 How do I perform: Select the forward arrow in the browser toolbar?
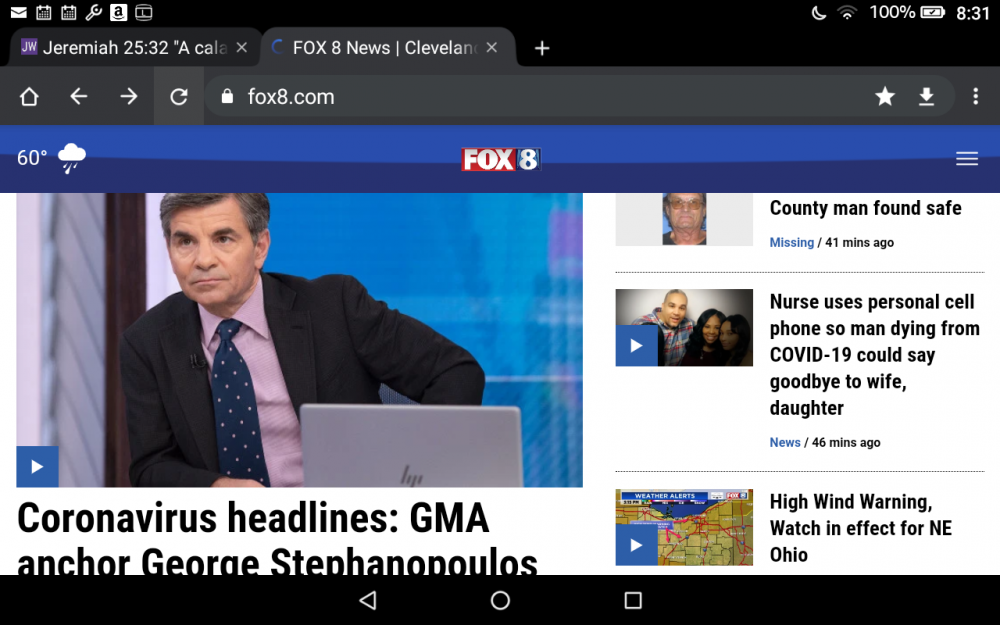(x=127, y=96)
